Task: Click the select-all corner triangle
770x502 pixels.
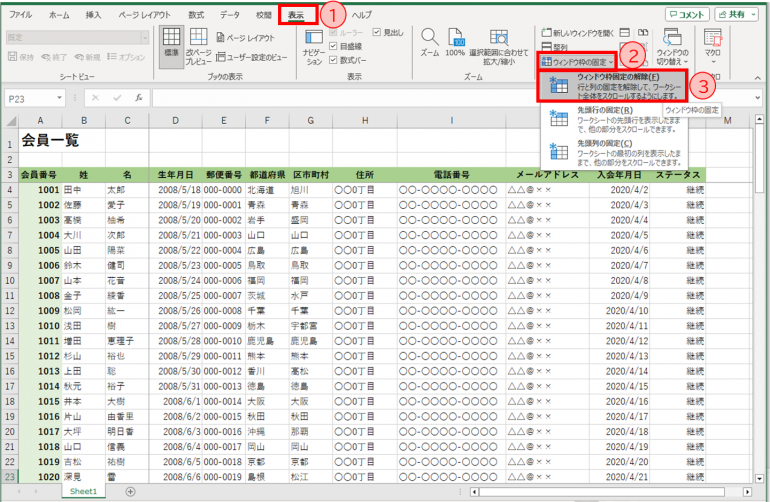Action: pos(11,120)
